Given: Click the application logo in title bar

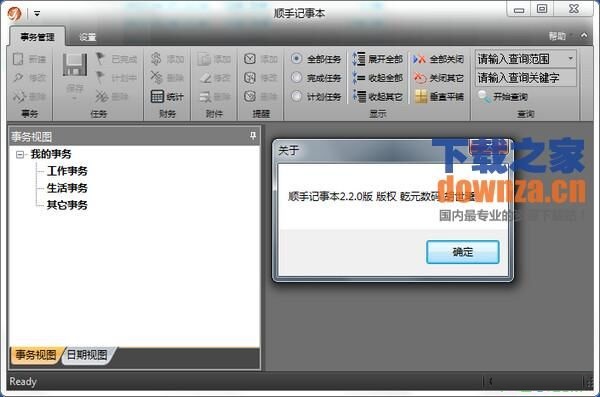Looking at the screenshot, I should coord(15,14).
